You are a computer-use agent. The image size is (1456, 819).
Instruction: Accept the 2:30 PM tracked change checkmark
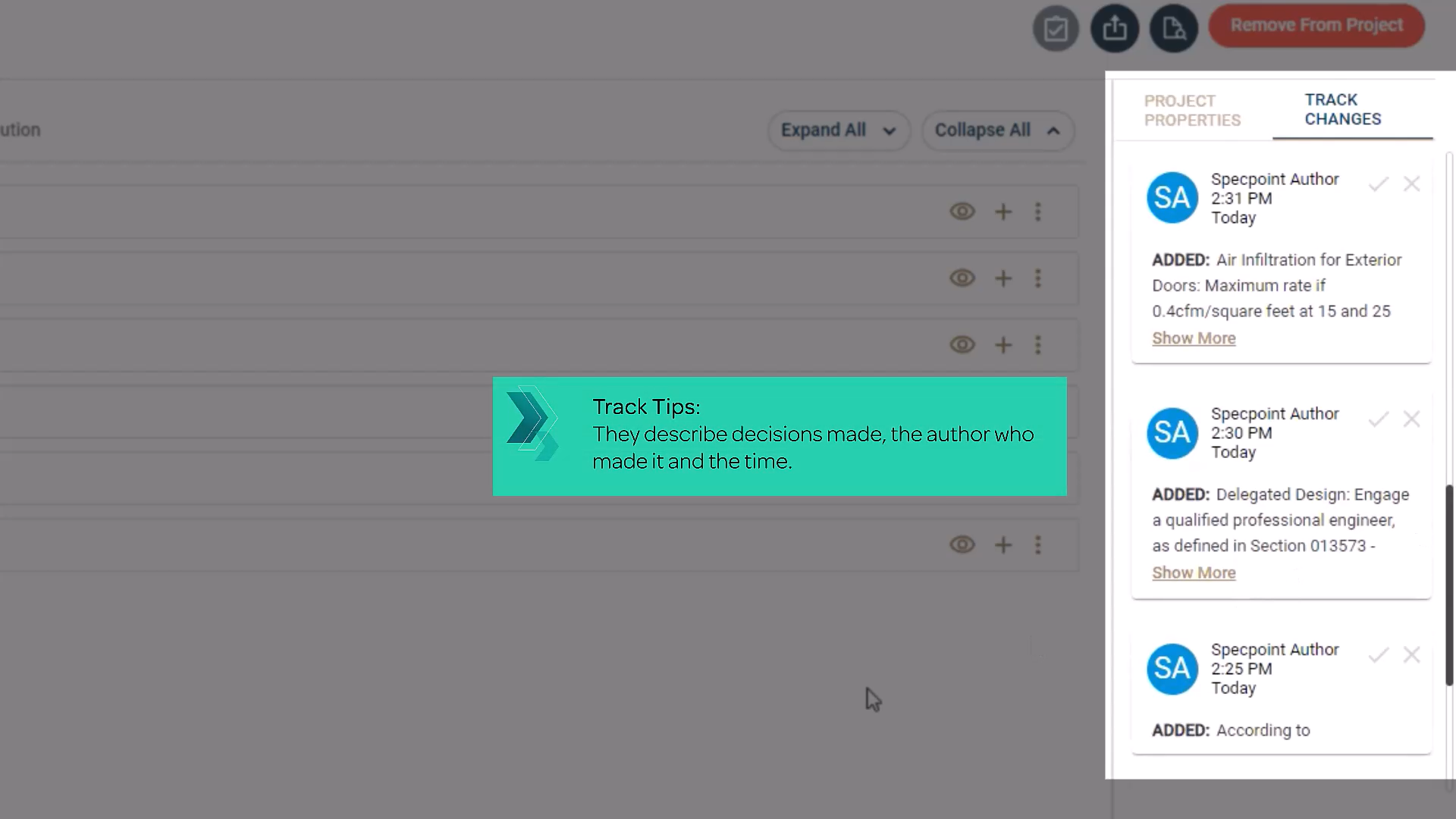[x=1379, y=419]
